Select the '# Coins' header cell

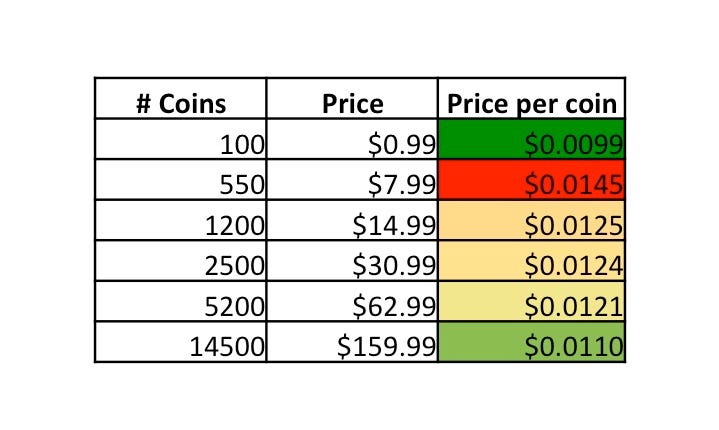pos(180,99)
